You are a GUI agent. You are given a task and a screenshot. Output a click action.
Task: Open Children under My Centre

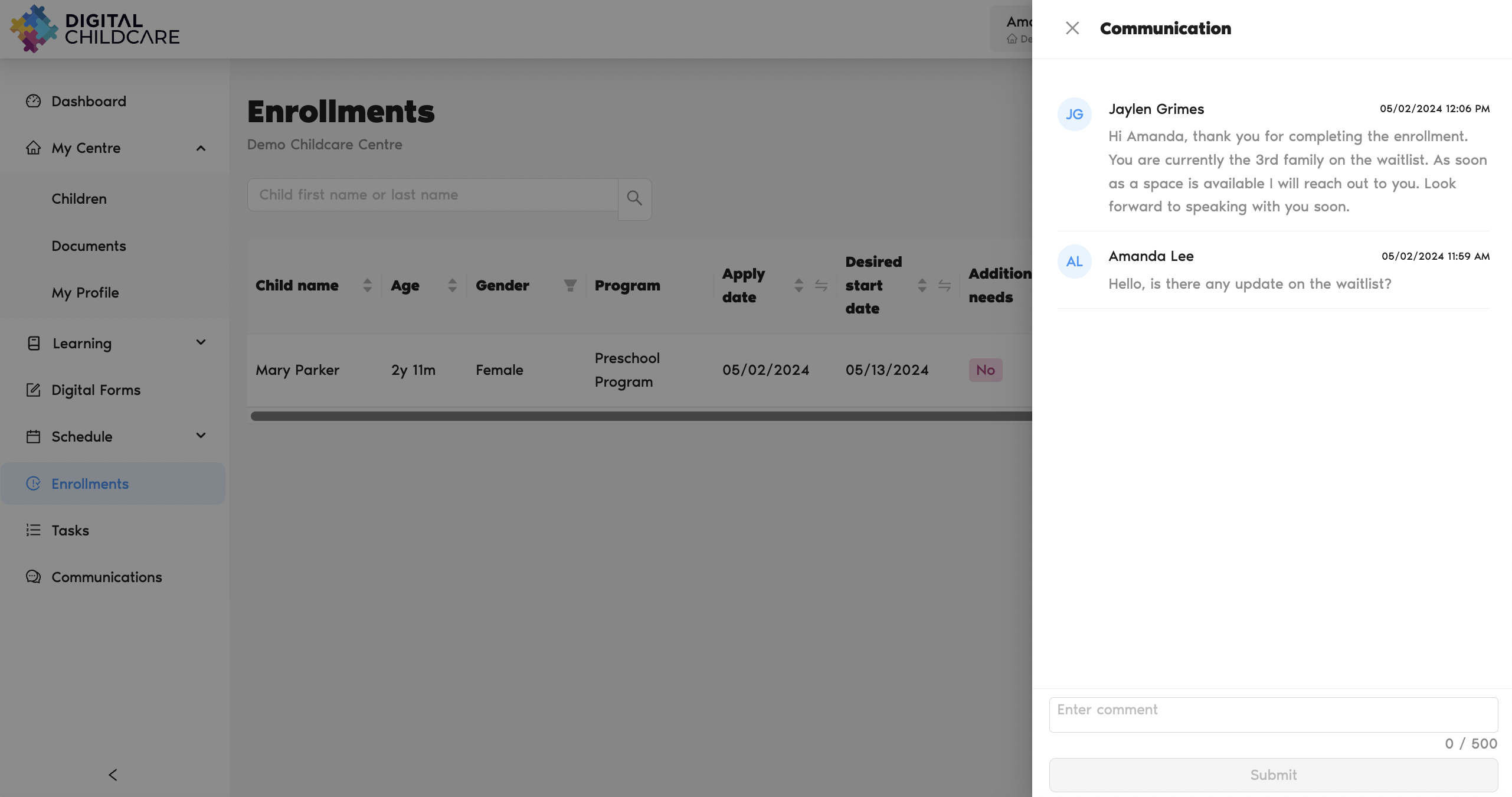[x=79, y=199]
